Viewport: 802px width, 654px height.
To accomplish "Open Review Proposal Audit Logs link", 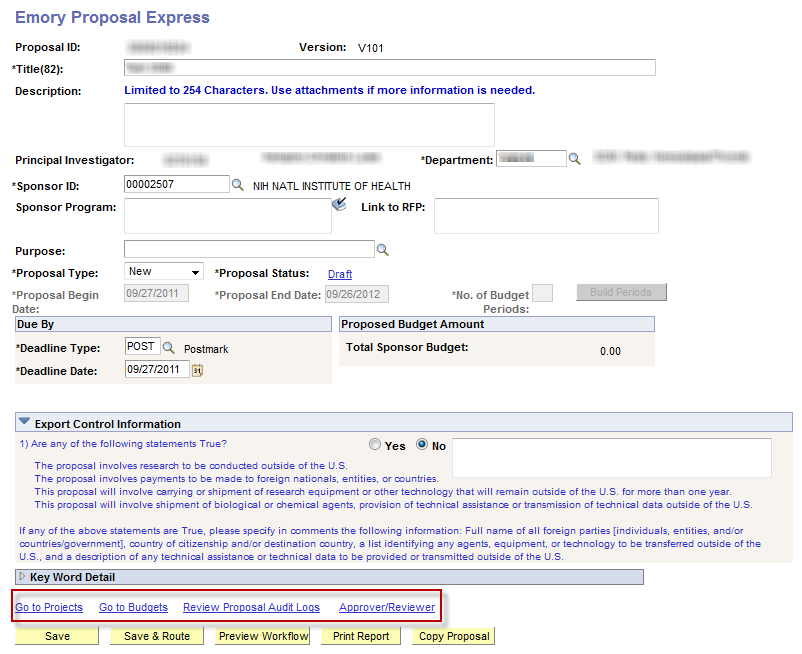I will click(251, 607).
